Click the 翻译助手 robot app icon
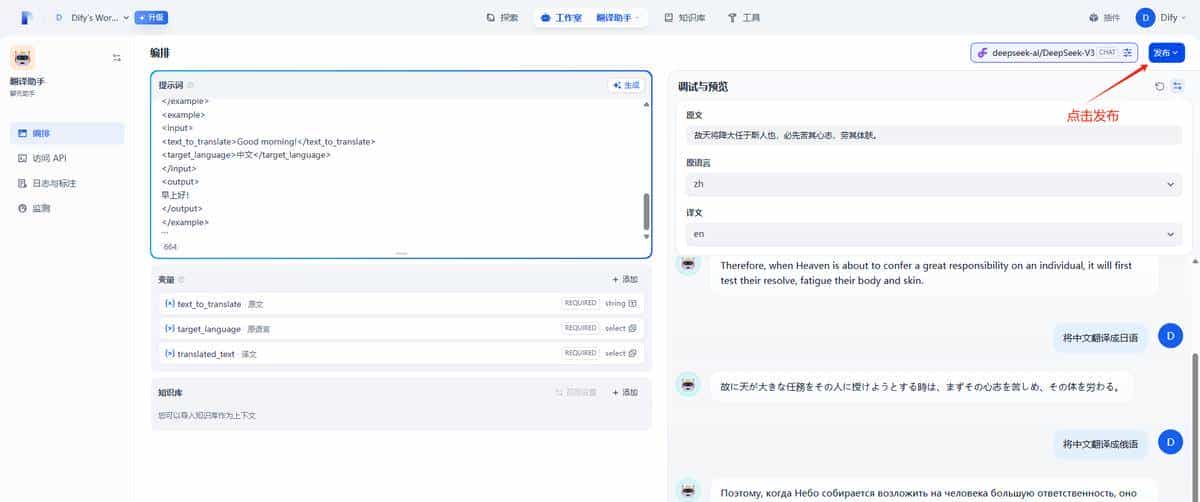The width and height of the screenshot is (1200, 502). click(x=22, y=57)
